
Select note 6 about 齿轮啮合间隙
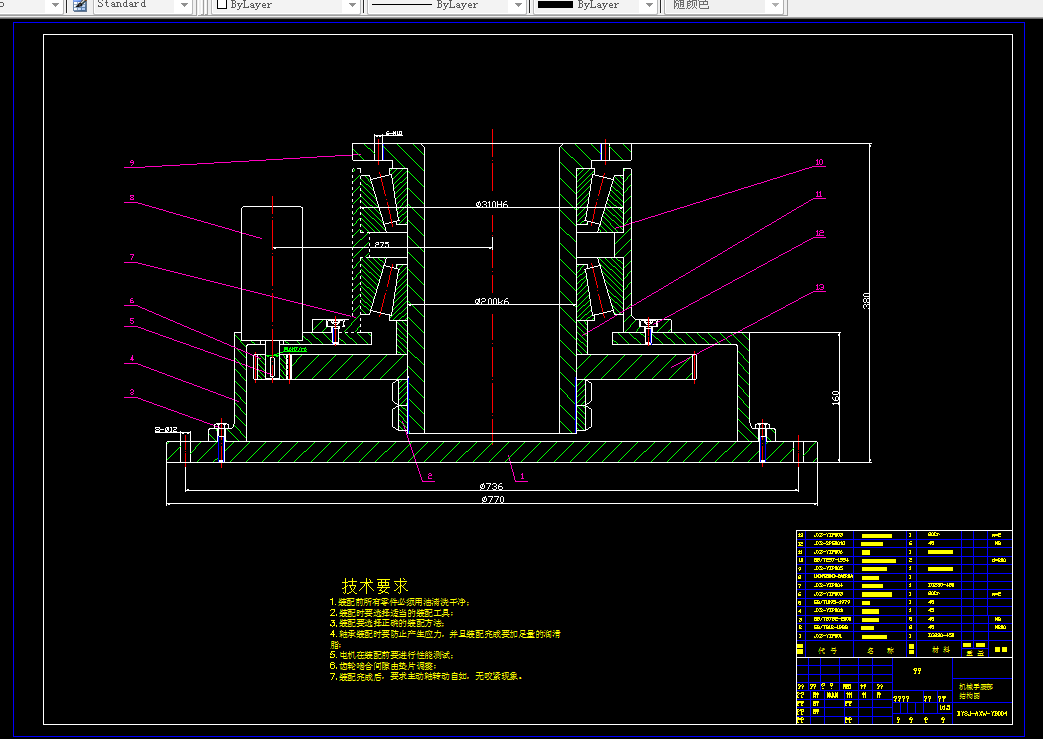click(x=383, y=666)
